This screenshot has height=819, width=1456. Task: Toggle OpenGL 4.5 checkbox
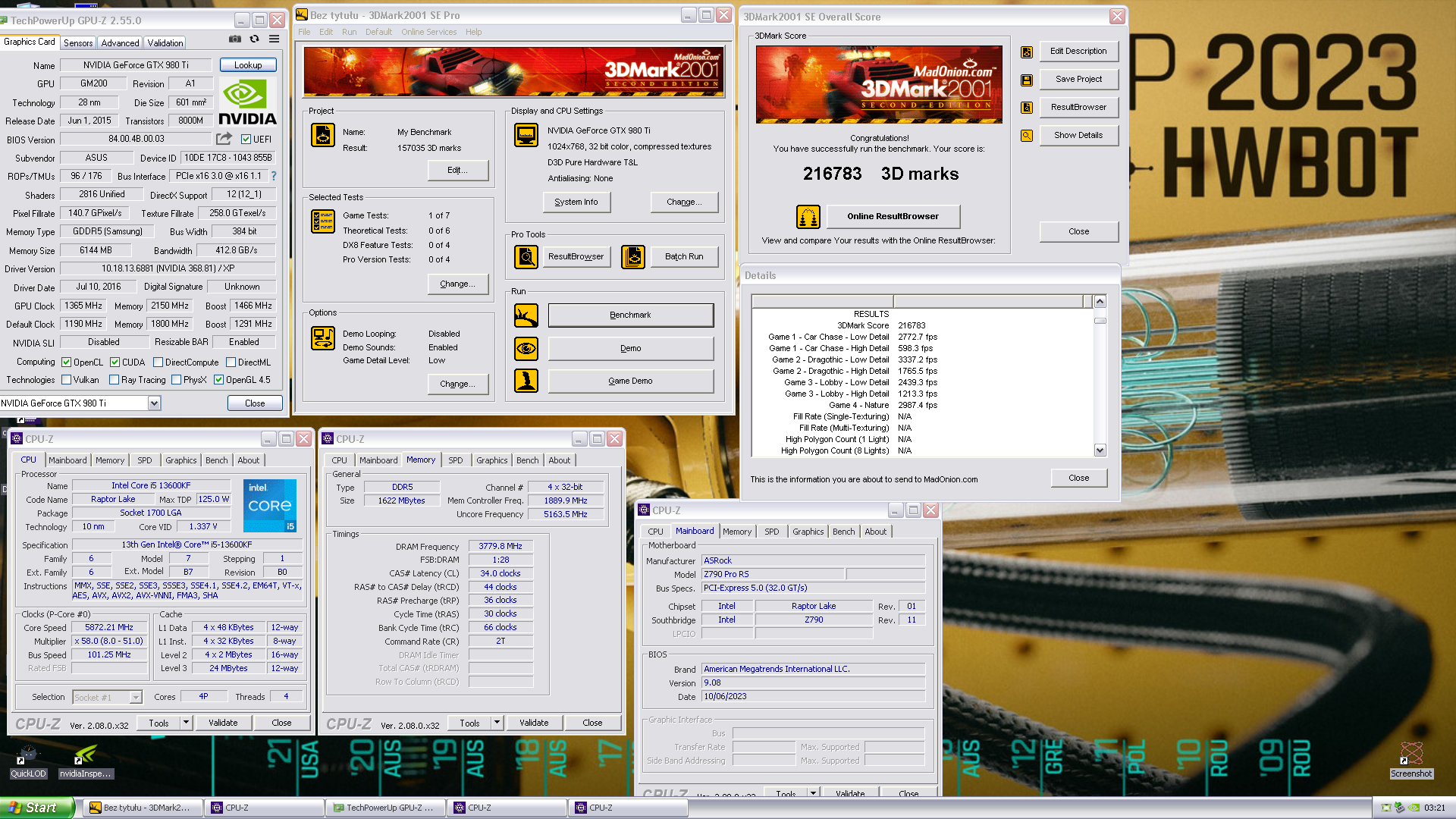218,380
